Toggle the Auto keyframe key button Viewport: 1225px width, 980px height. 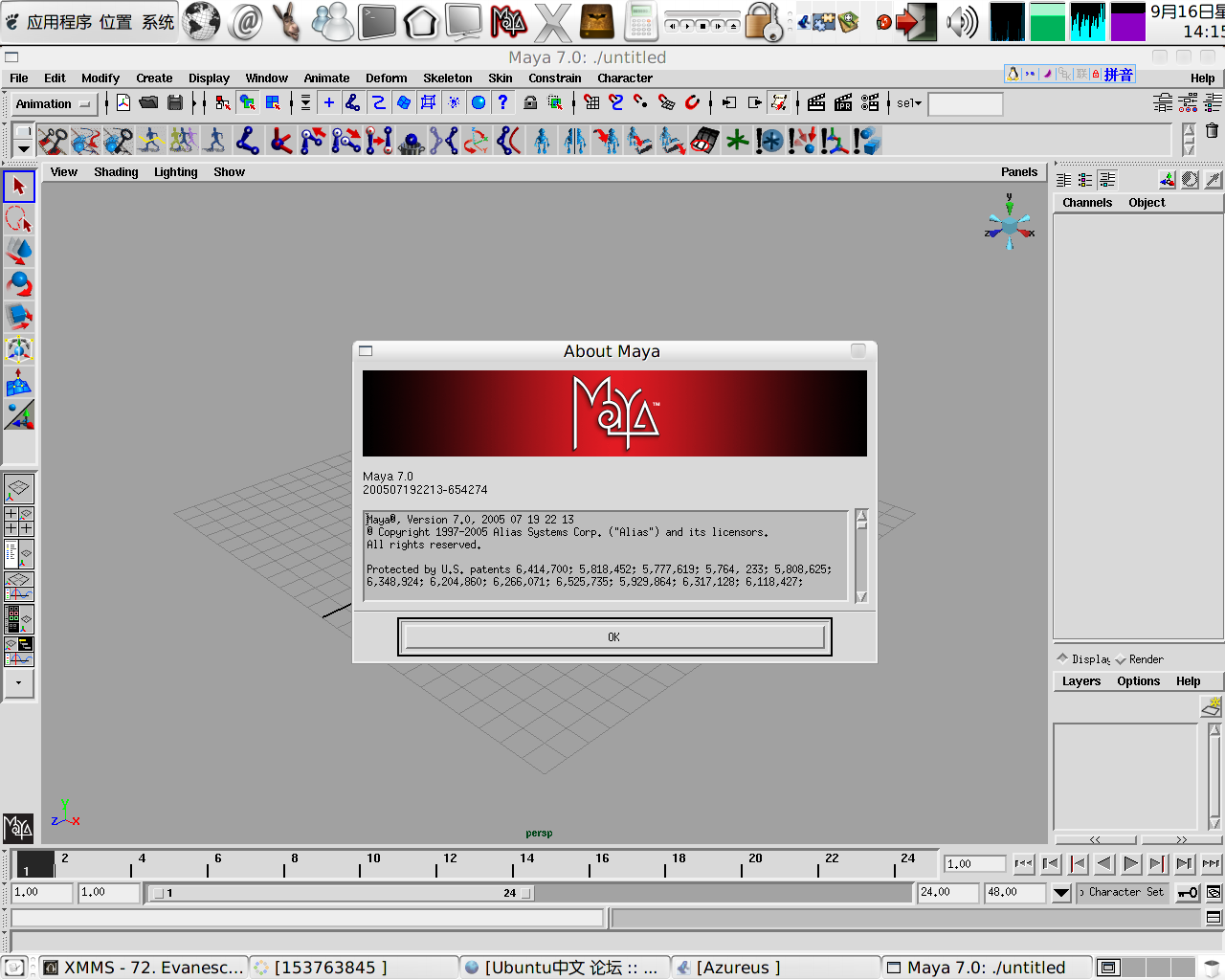coord(1188,893)
